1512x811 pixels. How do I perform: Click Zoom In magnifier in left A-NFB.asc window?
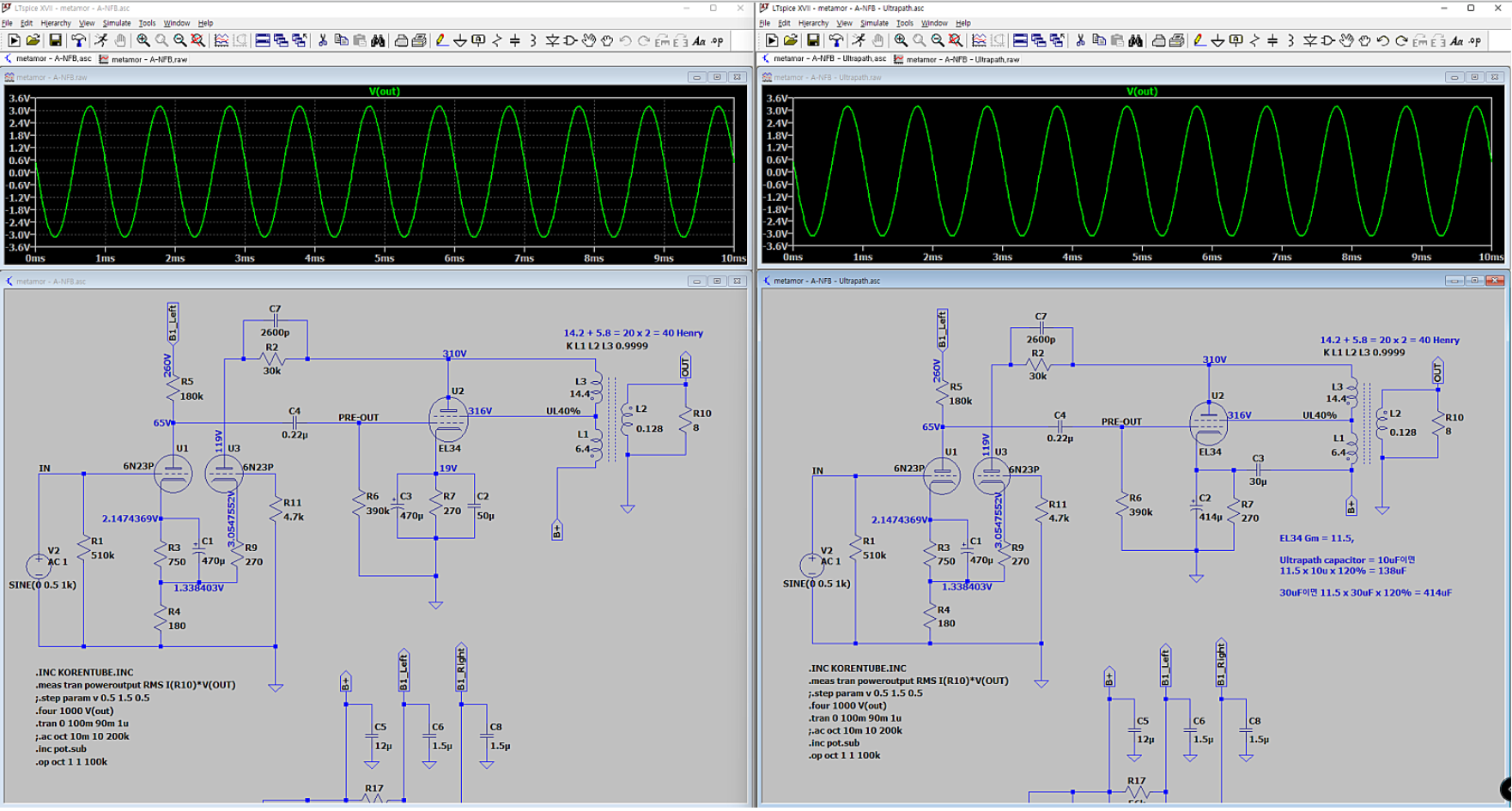tap(143, 40)
